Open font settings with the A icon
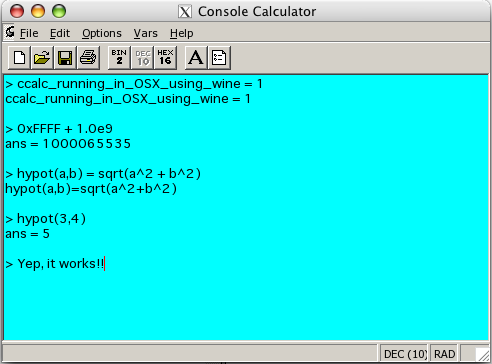 pyautogui.click(x=196, y=58)
